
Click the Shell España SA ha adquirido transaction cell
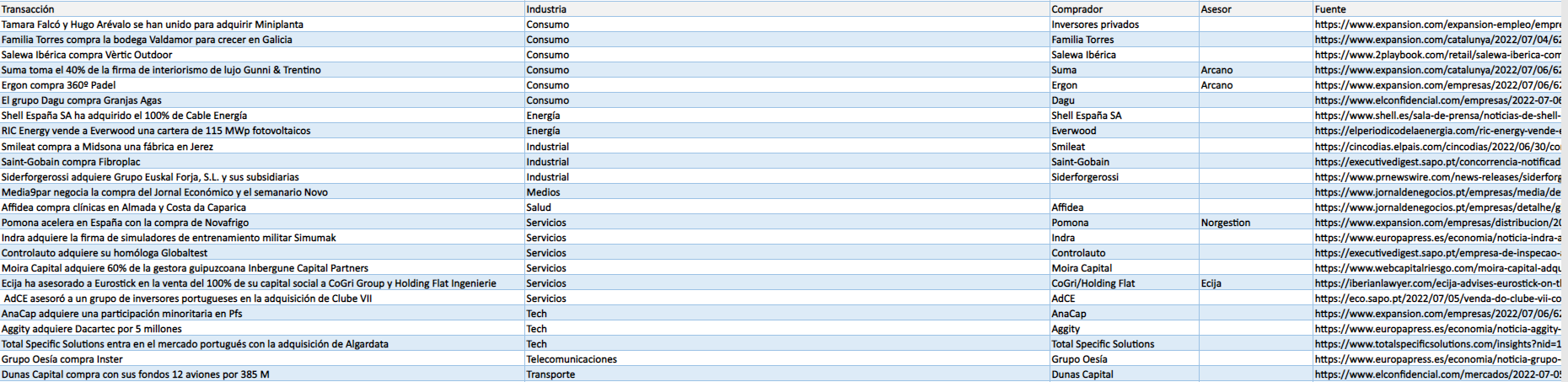coord(262,116)
